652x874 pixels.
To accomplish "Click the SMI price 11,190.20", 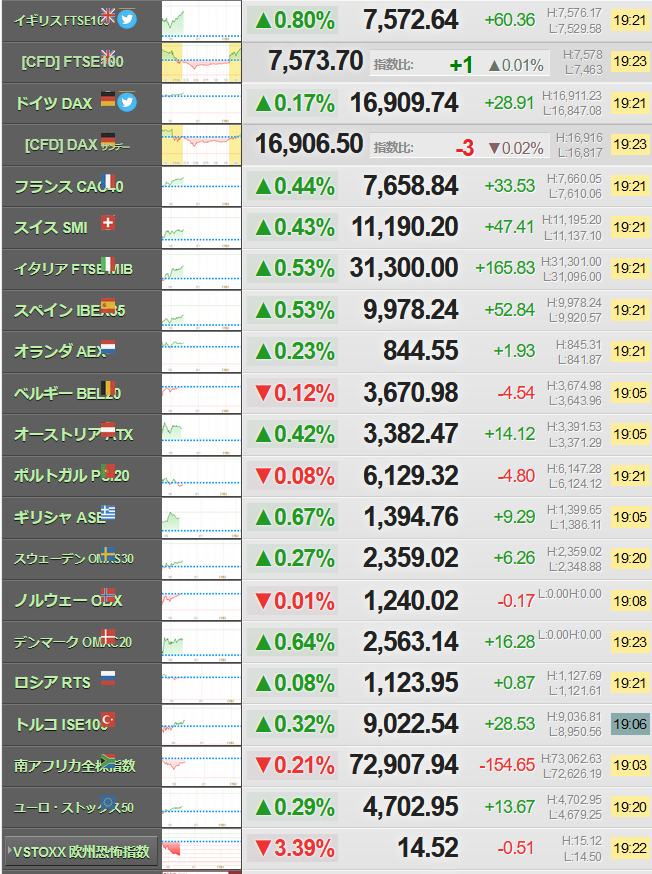I will coord(405,228).
